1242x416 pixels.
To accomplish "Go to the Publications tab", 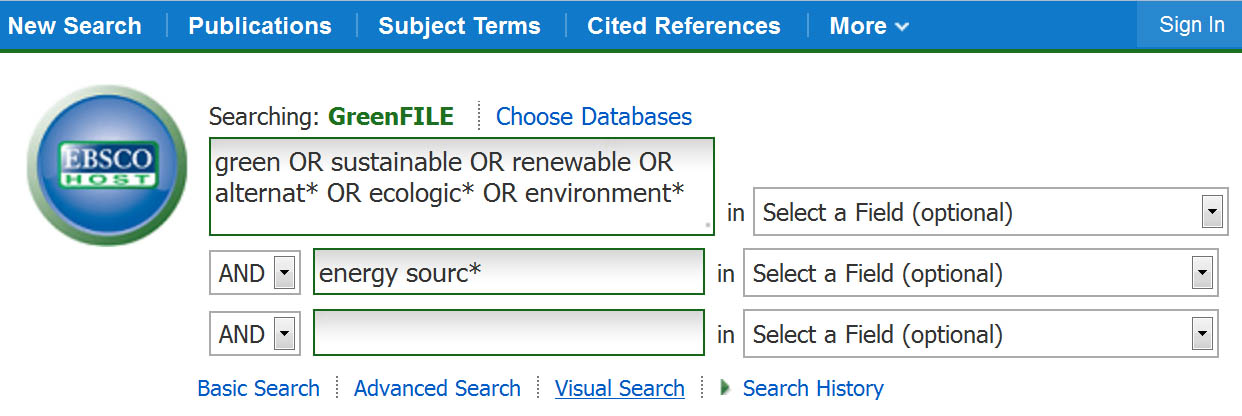I will click(260, 26).
